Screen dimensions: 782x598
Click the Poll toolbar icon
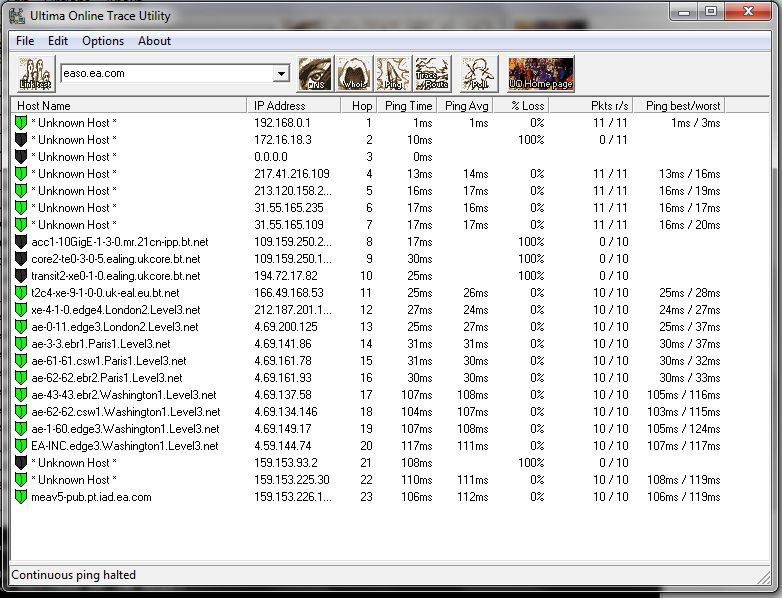click(x=479, y=74)
